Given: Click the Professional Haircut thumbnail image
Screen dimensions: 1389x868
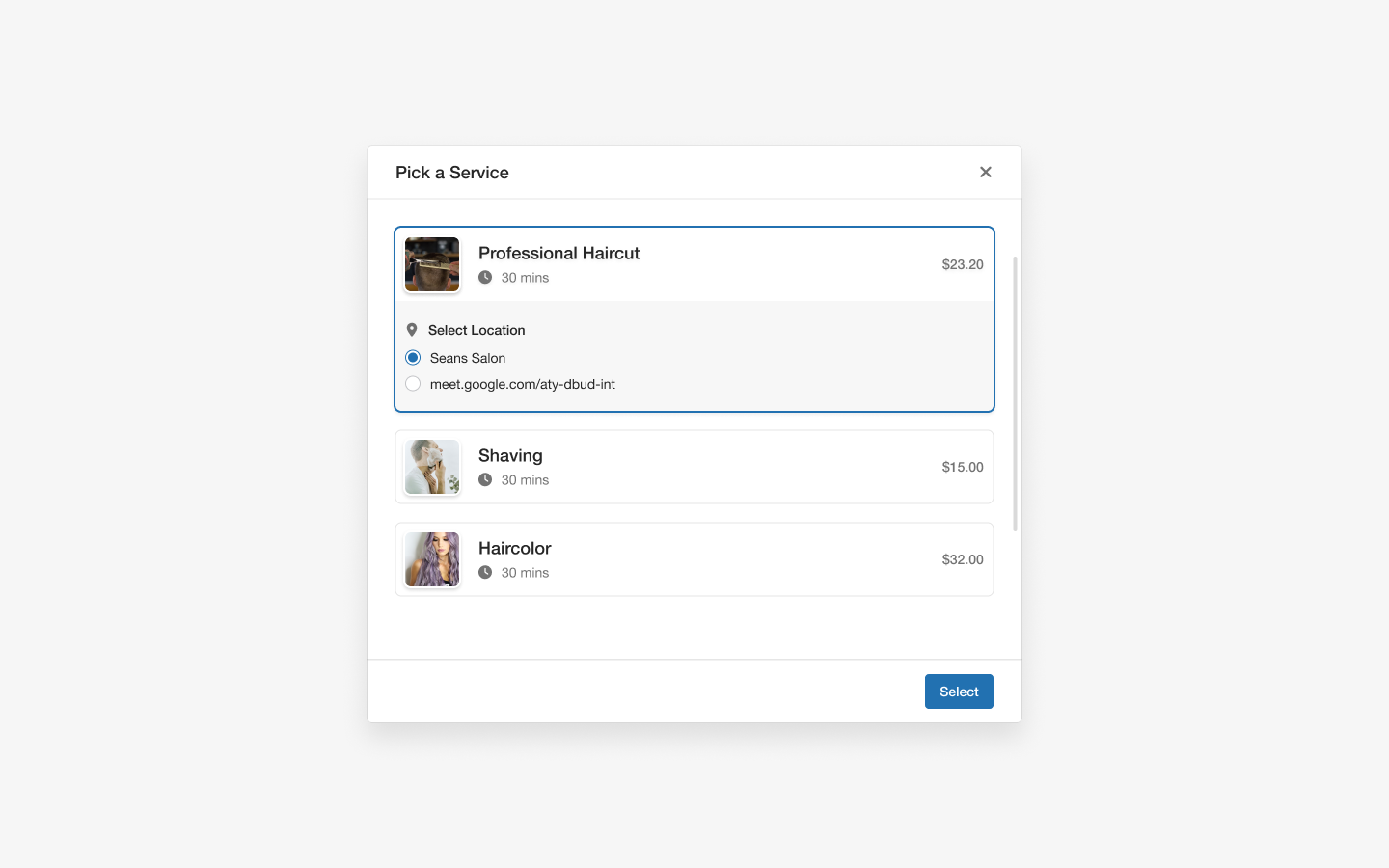Looking at the screenshot, I should [x=432, y=264].
